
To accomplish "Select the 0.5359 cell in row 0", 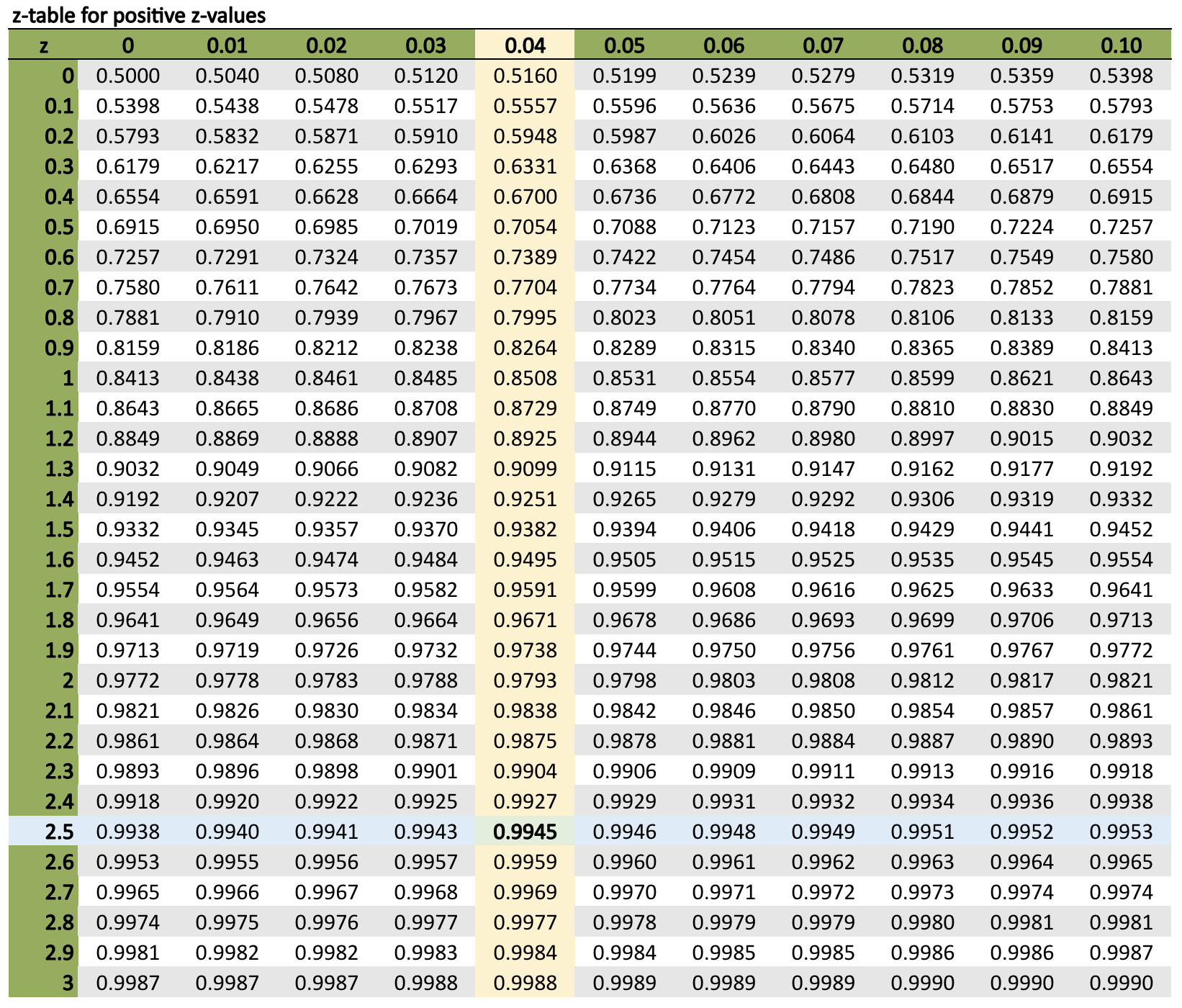I will click(1021, 76).
